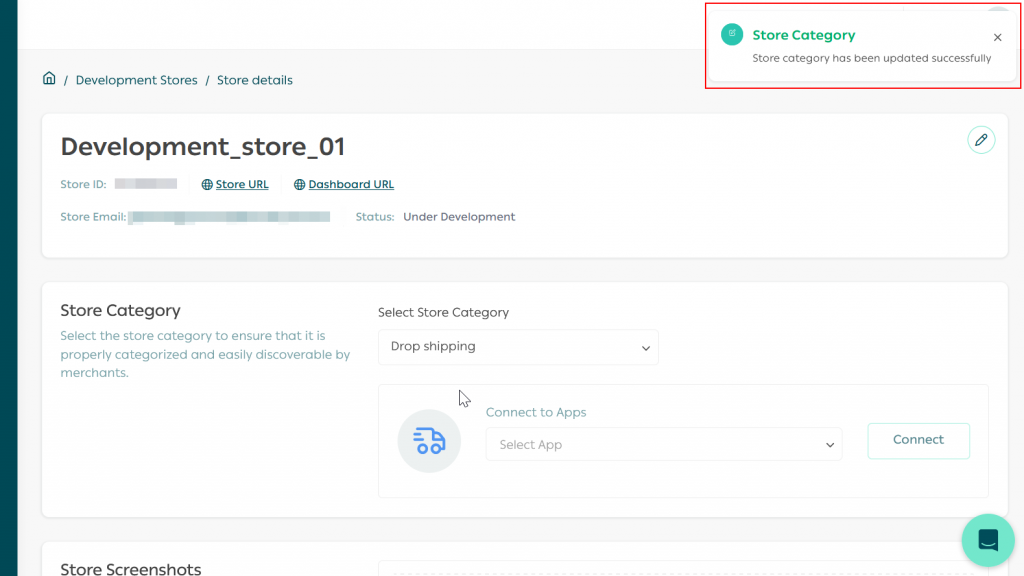Image resolution: width=1024 pixels, height=576 pixels.
Task: Click the notification success message text
Action: 872,58
